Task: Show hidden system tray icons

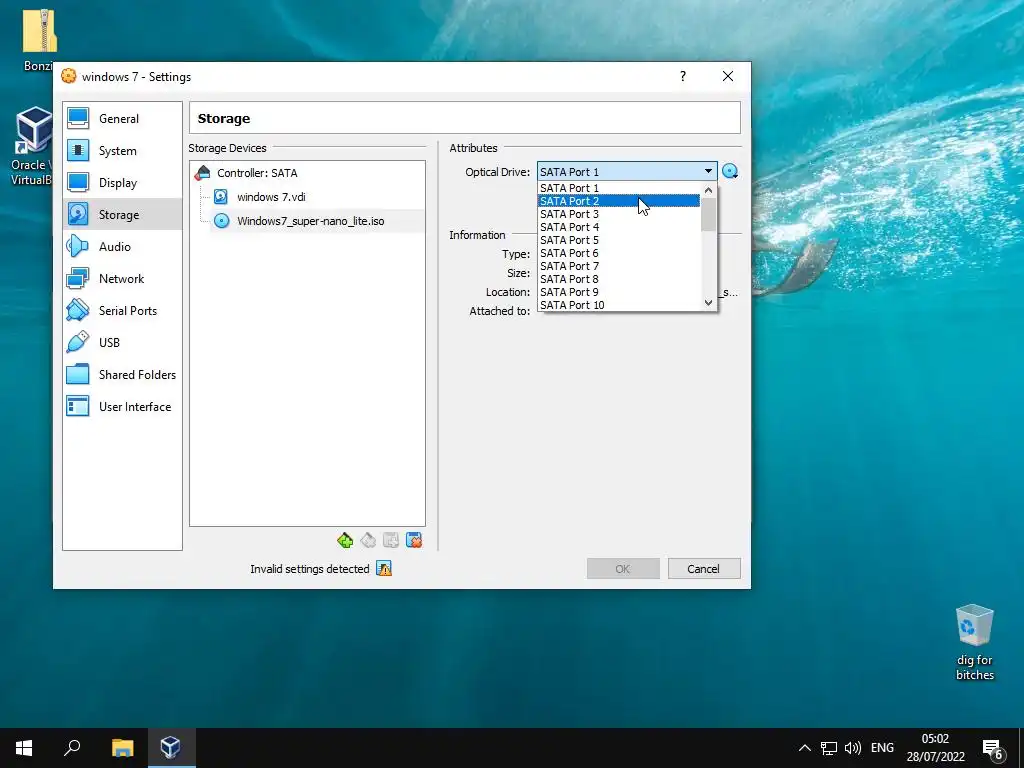Action: [805, 748]
